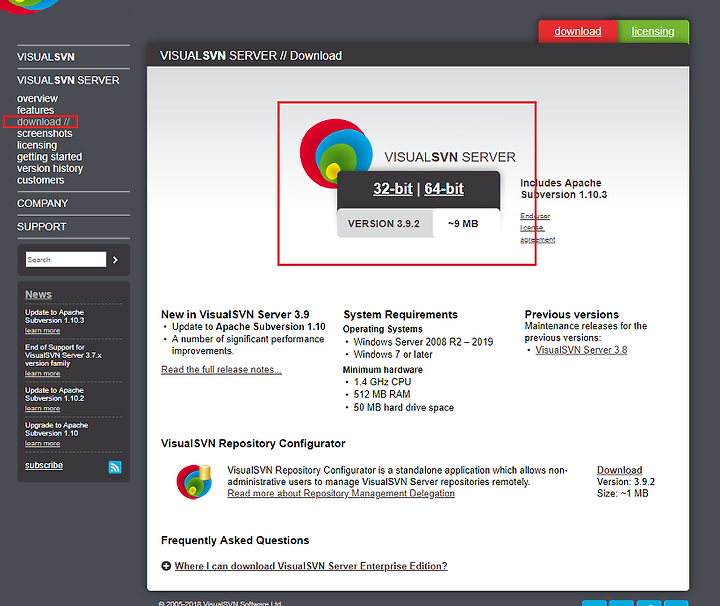Open licensing in the sidebar
This screenshot has width=720, height=606.
pyautogui.click(x=37, y=145)
